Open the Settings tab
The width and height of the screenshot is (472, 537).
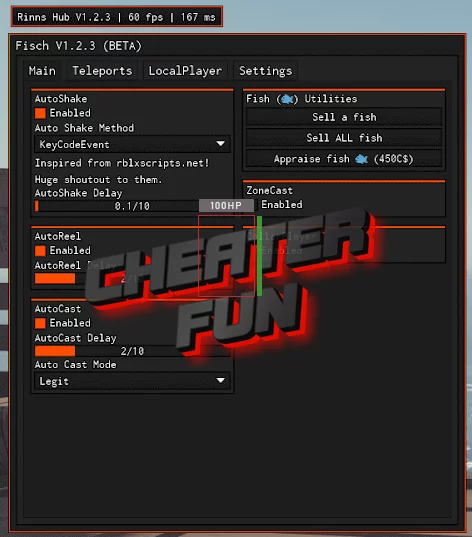click(265, 71)
